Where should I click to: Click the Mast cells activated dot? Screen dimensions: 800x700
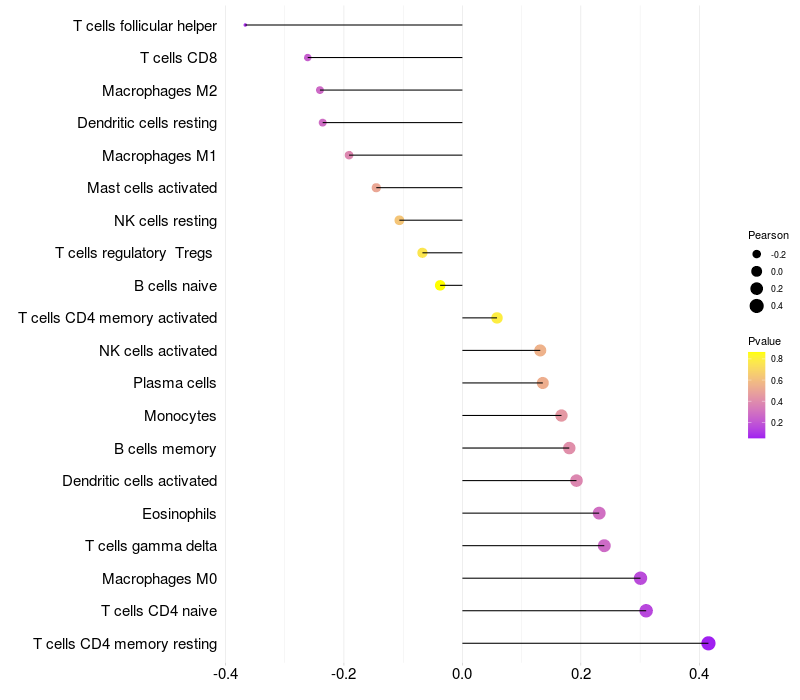tap(376, 188)
